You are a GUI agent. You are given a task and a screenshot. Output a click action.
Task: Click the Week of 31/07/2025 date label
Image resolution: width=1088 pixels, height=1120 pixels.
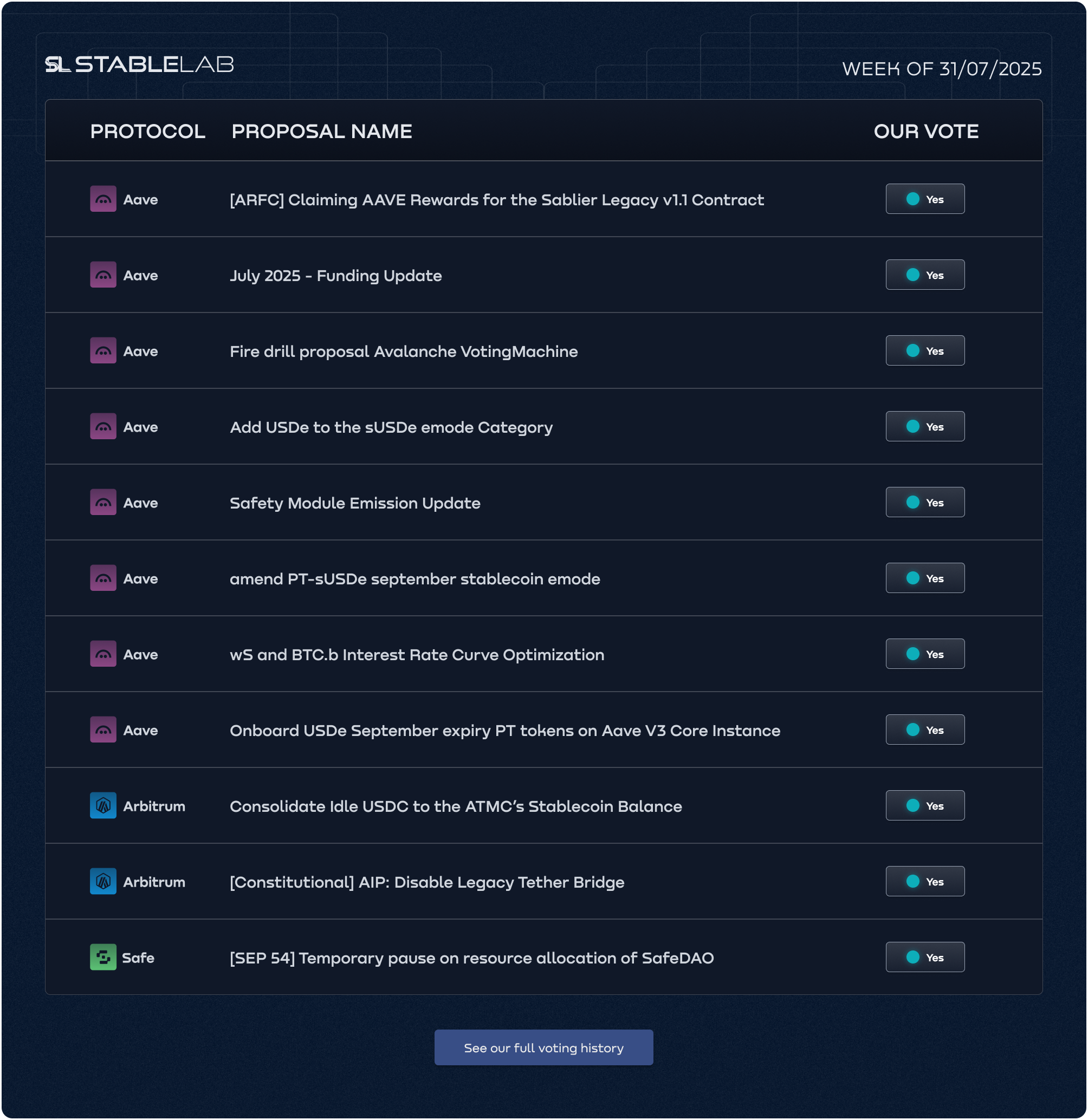tap(942, 69)
